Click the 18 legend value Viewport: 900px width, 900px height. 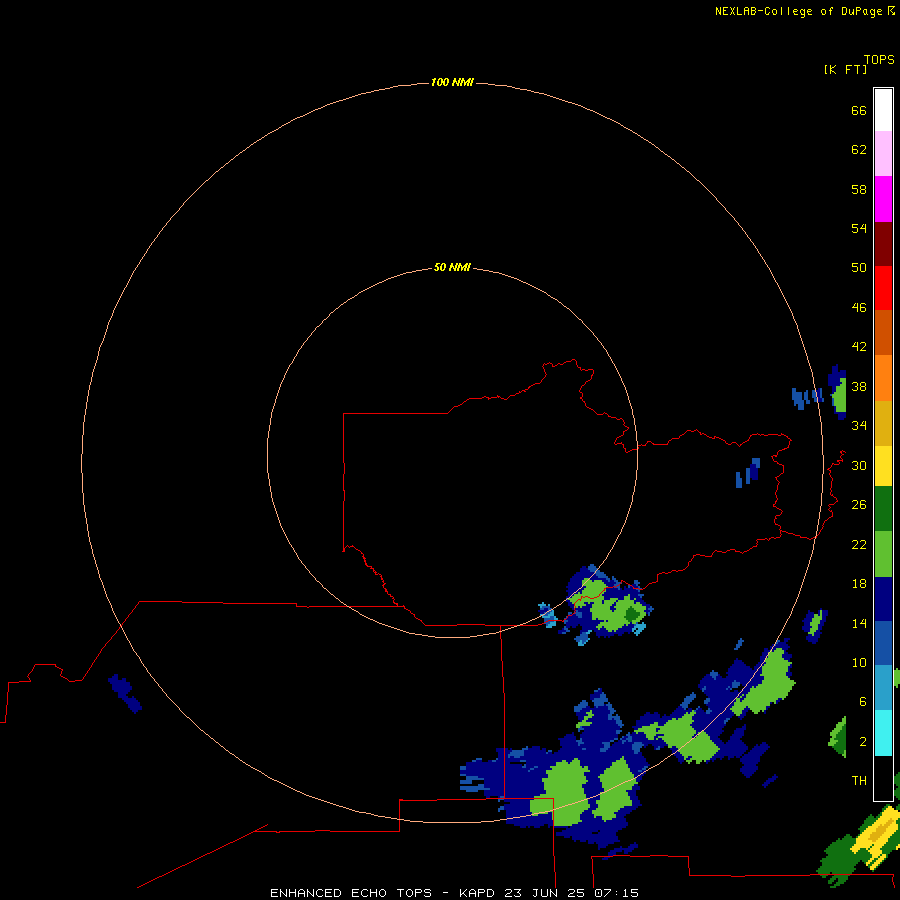click(x=859, y=584)
